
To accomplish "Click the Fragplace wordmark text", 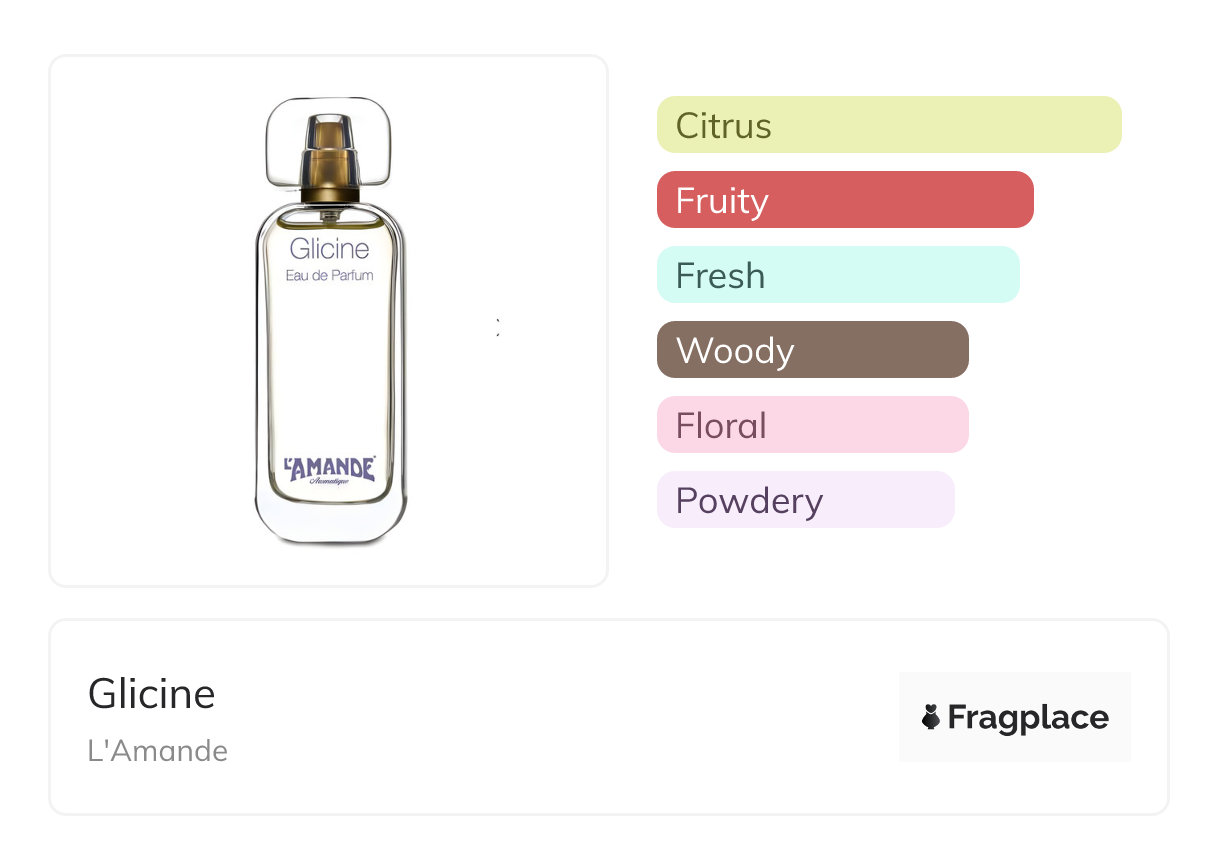I will 1027,717.
